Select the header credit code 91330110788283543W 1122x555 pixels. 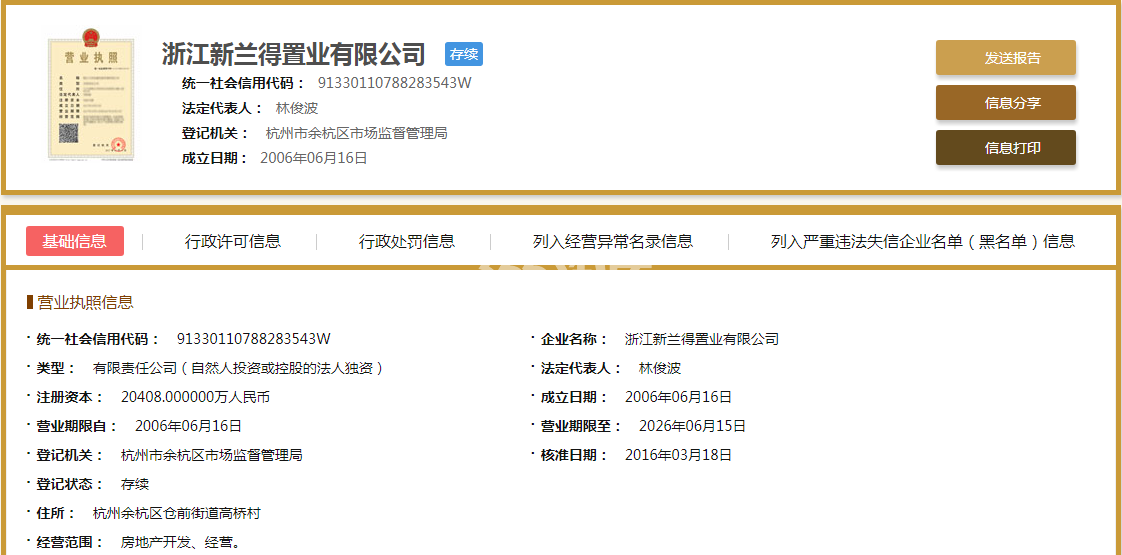coord(394,83)
